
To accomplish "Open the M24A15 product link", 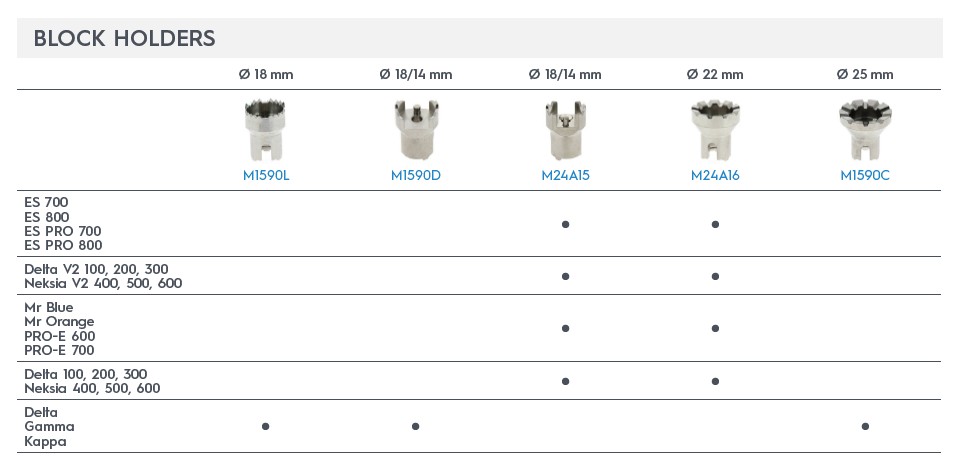I will coord(566,176).
